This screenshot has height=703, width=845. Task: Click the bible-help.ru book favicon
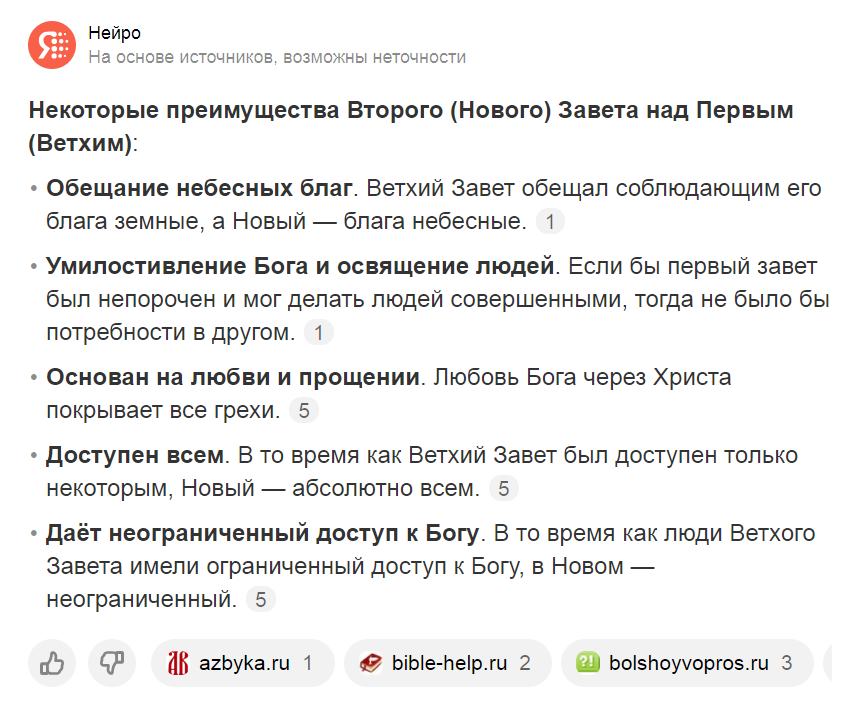[371, 663]
